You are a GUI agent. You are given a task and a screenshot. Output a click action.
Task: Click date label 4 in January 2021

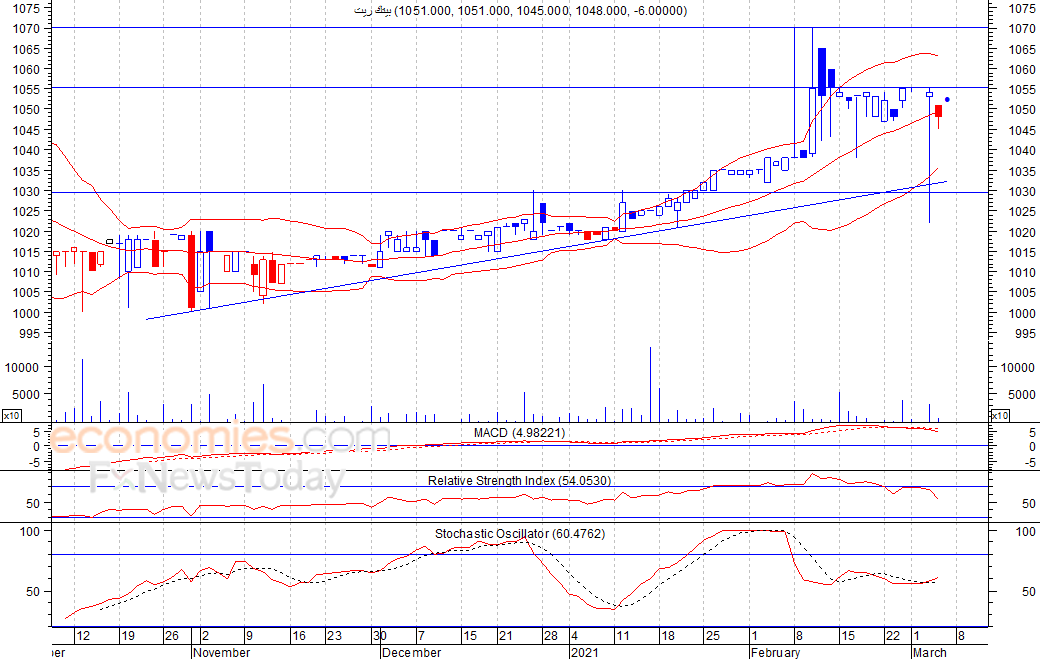coord(574,636)
